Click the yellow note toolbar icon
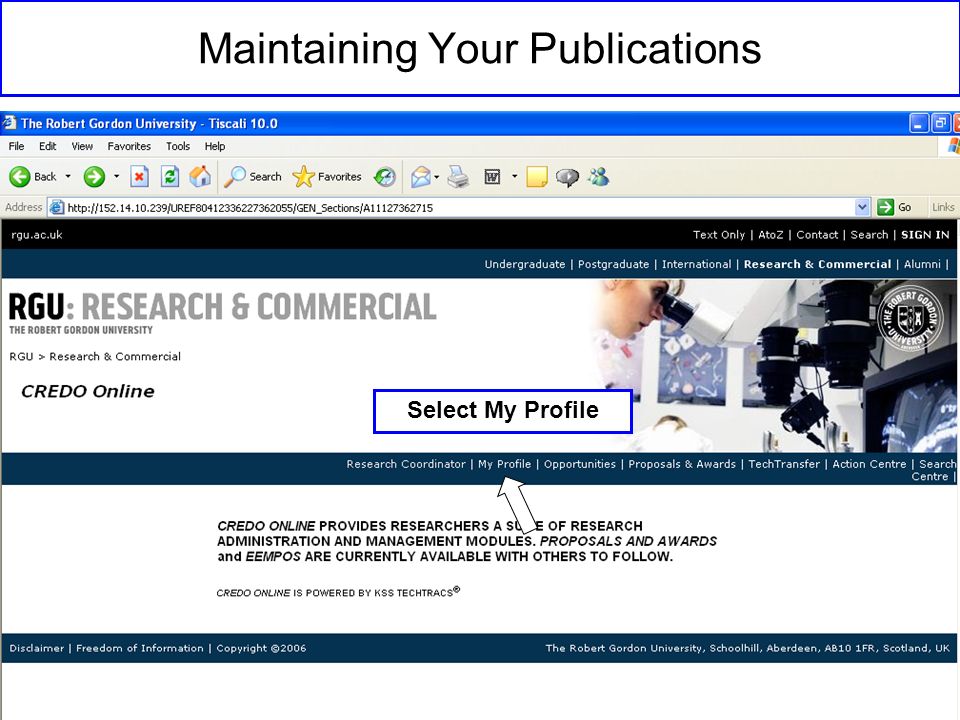Screen dimensions: 960x720 point(536,177)
